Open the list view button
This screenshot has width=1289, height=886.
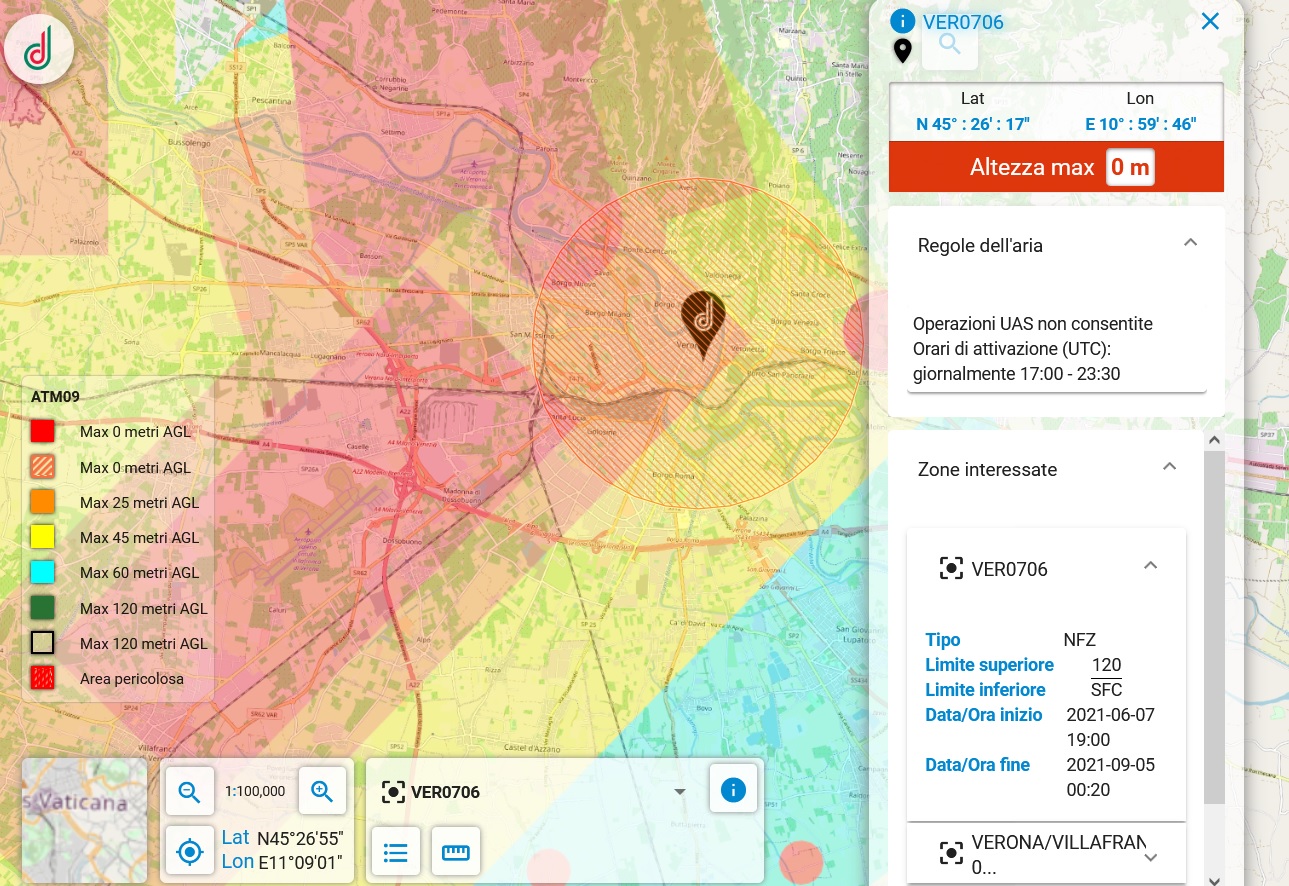396,852
